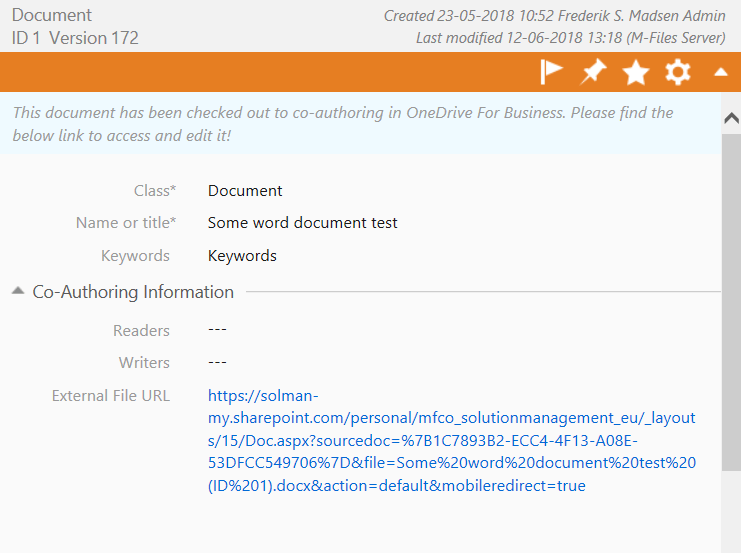Click the Created date and author text
This screenshot has height=553, width=741.
pyautogui.click(x=554, y=16)
